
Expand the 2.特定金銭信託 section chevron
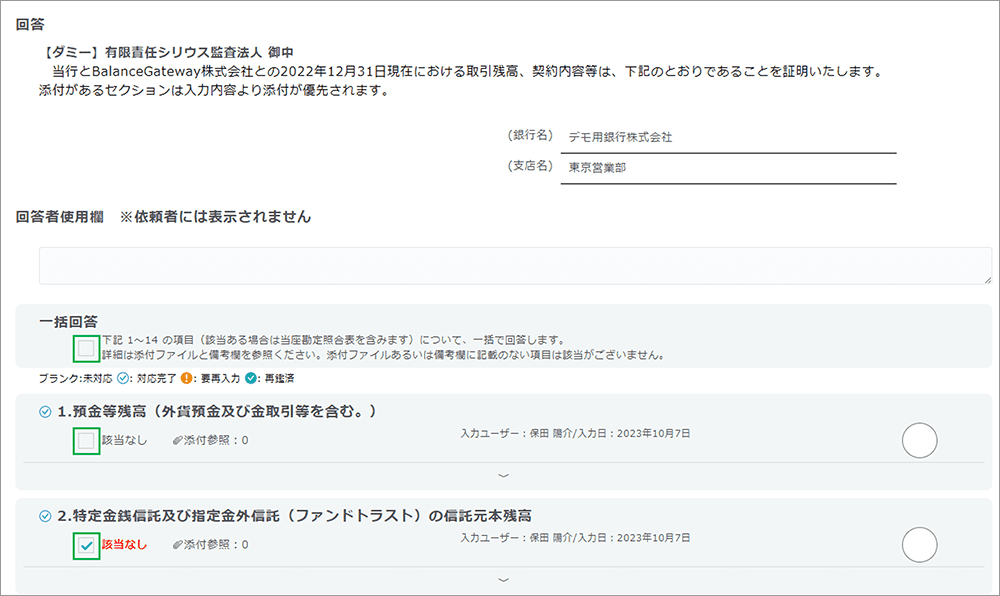[x=503, y=579]
